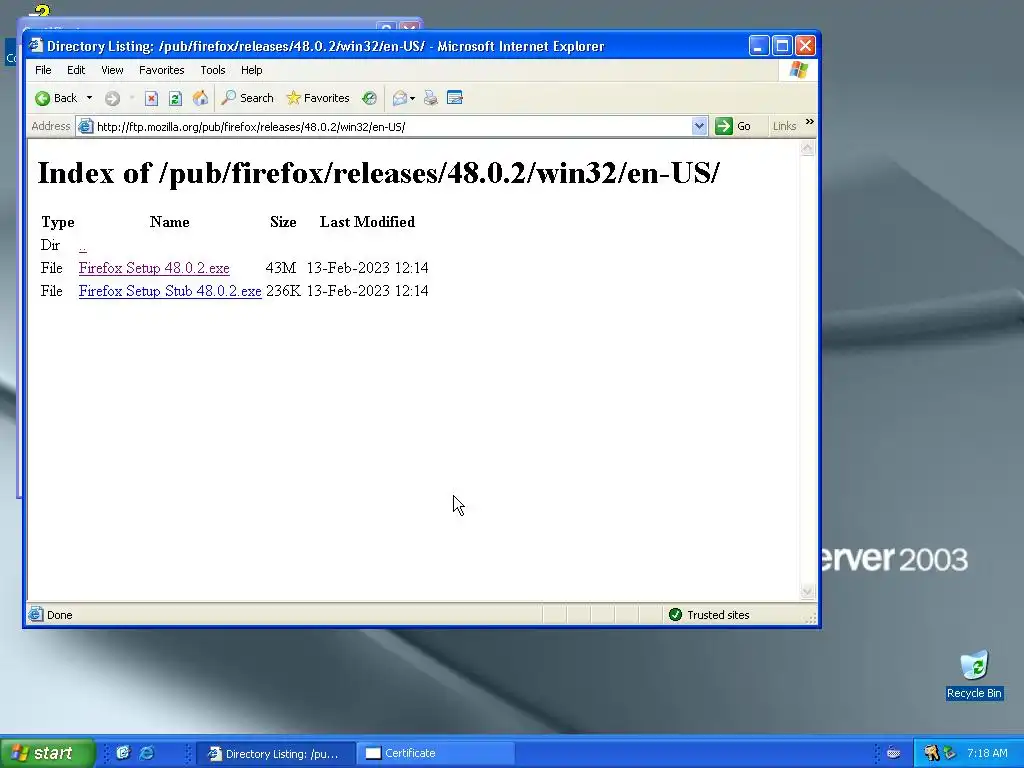The width and height of the screenshot is (1024, 768).
Task: Expand the address bar dropdown list
Action: click(699, 126)
